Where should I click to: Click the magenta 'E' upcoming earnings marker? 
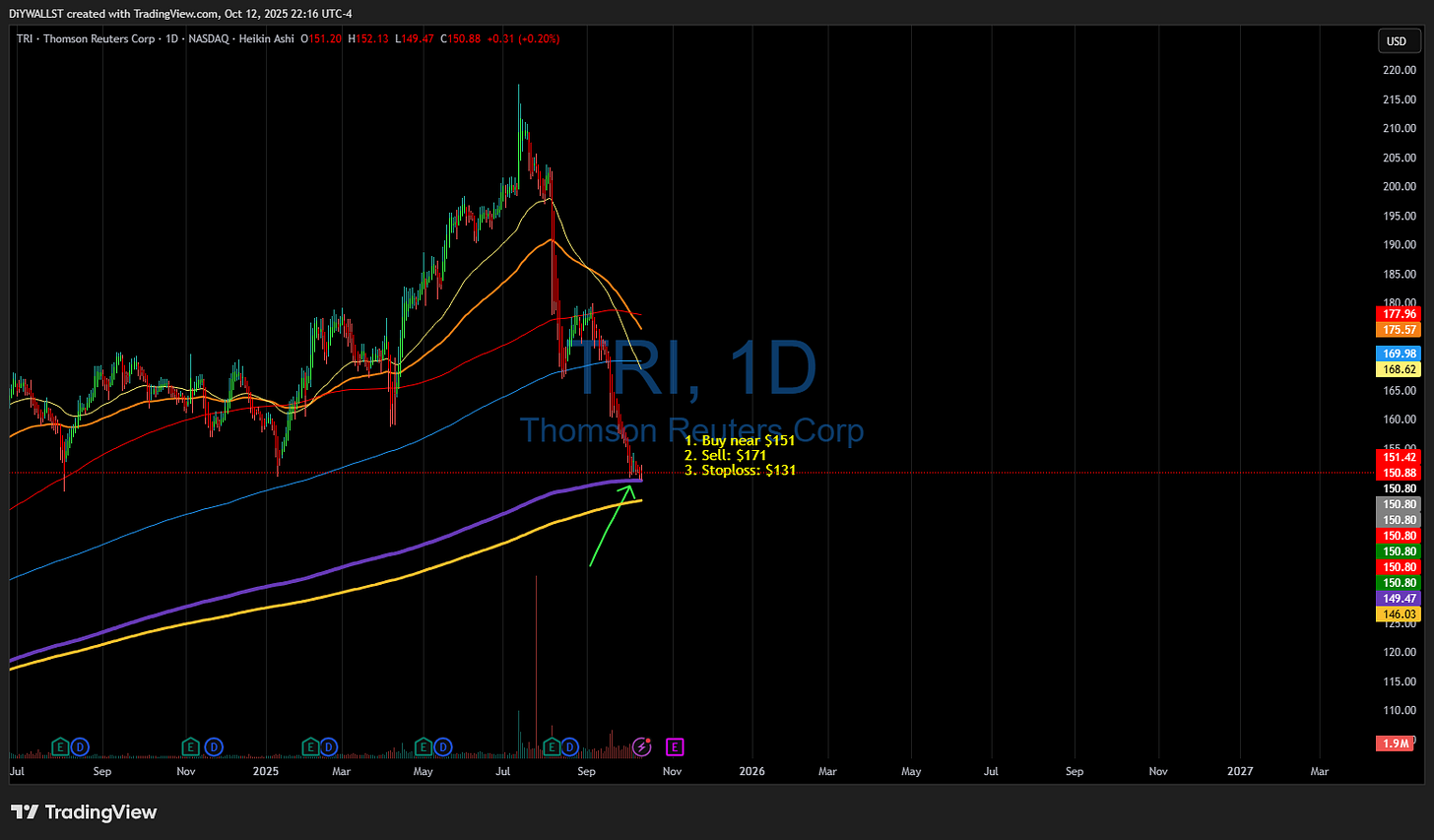tap(675, 747)
